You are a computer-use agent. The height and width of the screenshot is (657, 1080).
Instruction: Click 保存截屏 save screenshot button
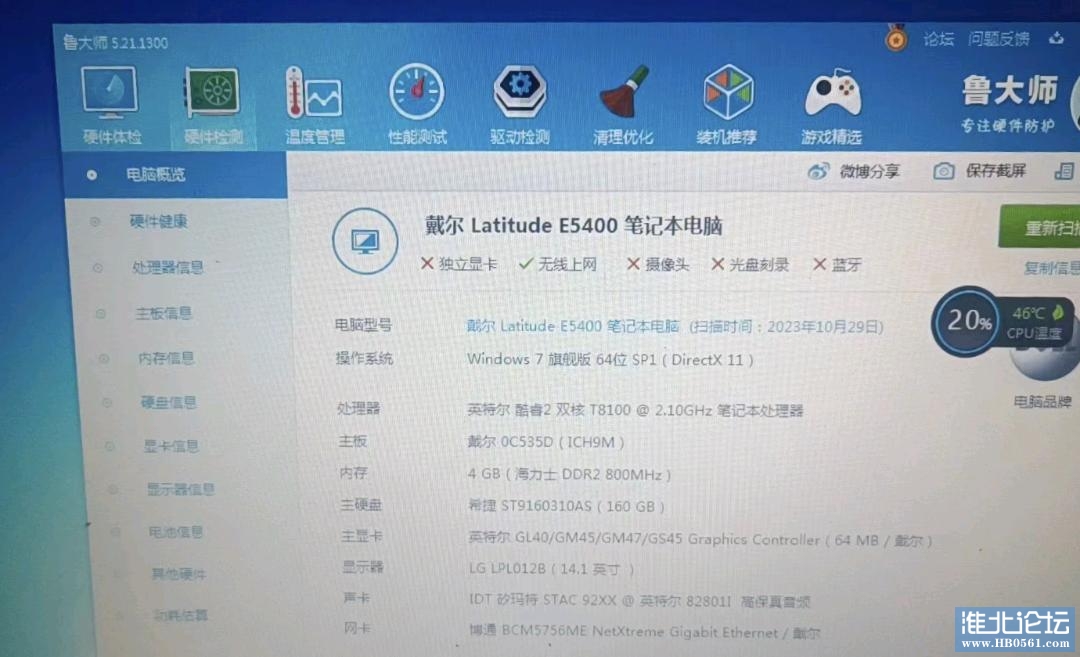point(982,171)
